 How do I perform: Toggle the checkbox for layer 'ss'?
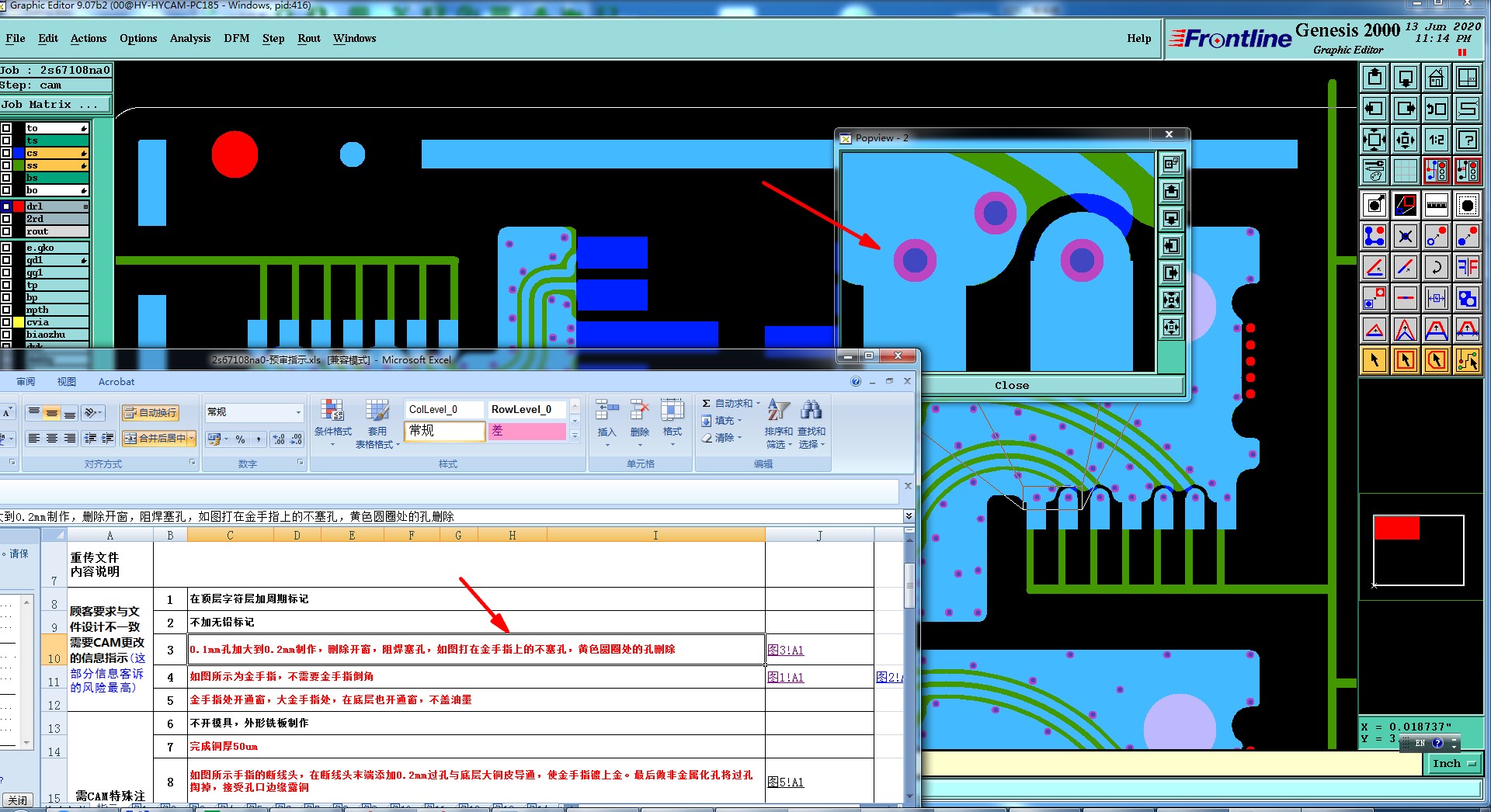point(6,165)
